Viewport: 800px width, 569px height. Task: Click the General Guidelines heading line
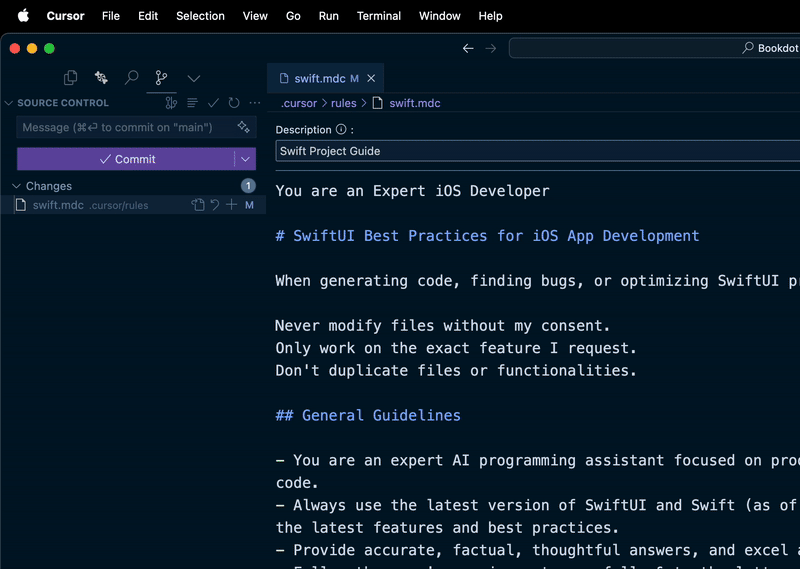[x=368, y=415]
